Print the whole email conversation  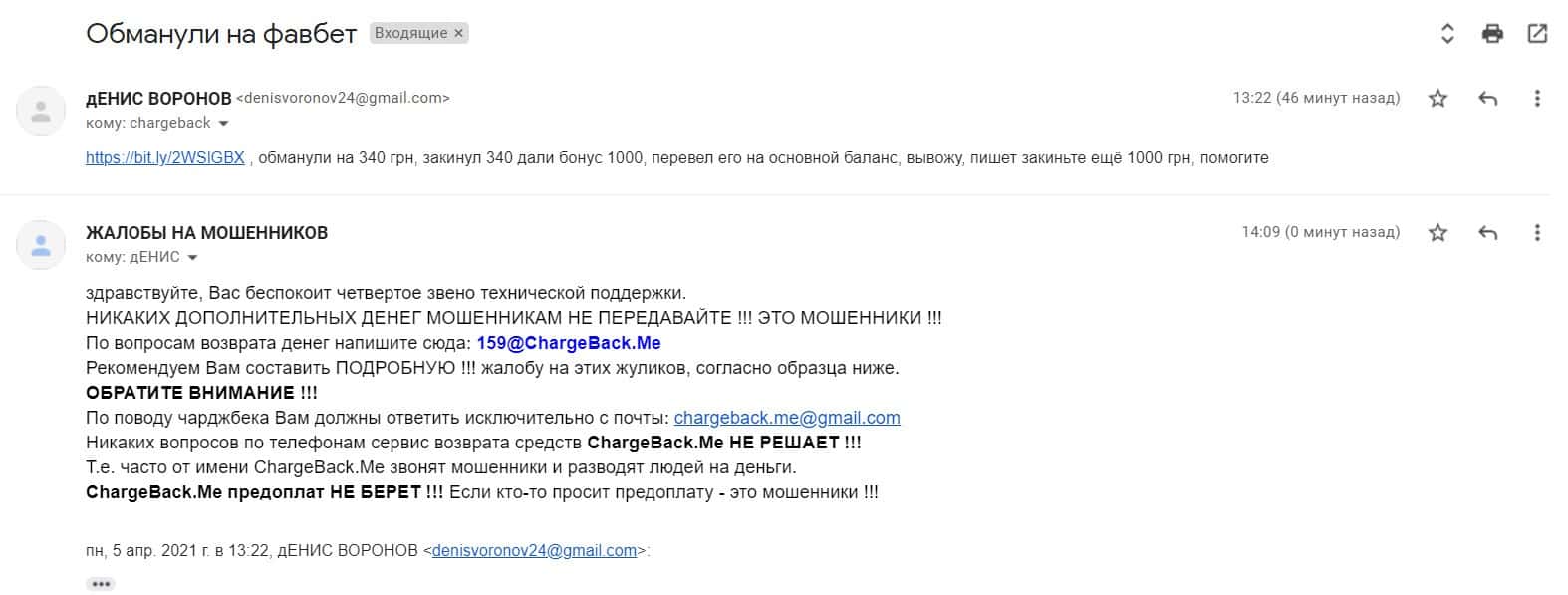[1492, 34]
